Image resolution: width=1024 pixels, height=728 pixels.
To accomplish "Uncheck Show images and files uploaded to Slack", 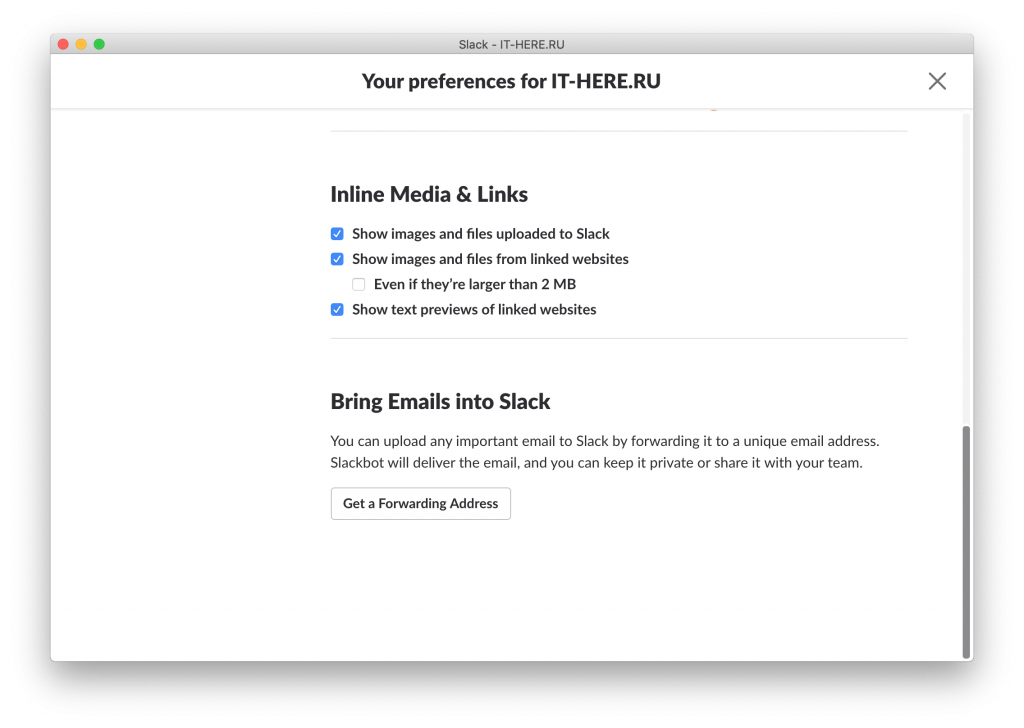I will [337, 234].
